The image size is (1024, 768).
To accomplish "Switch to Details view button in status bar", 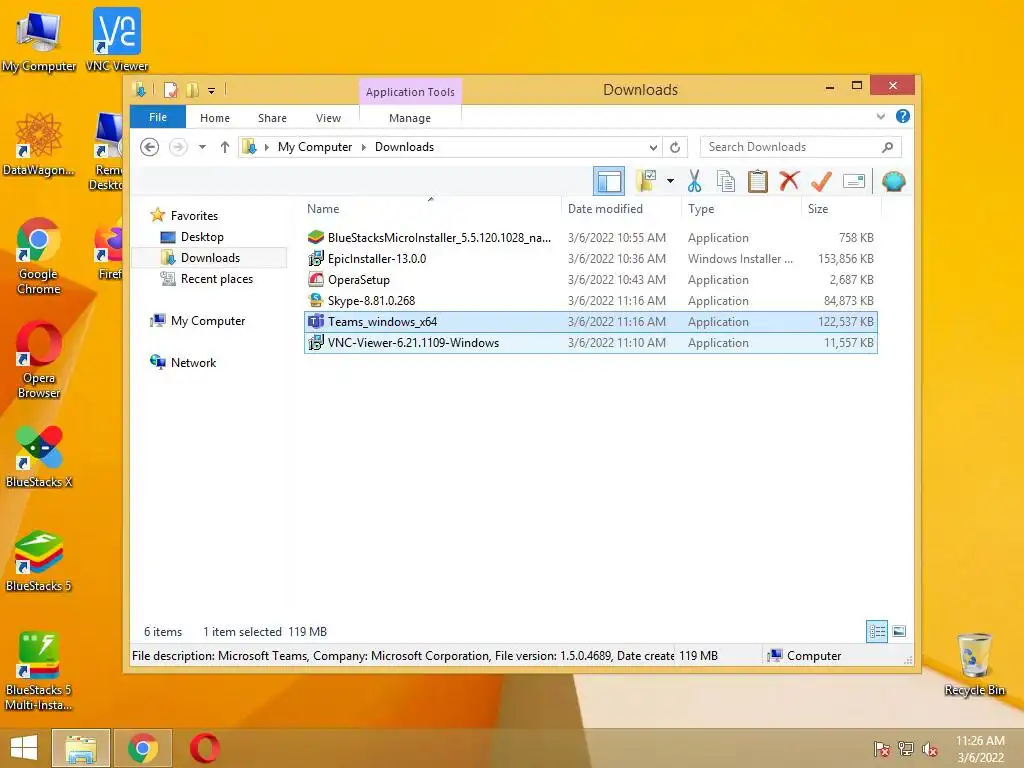I will pyautogui.click(x=876, y=631).
